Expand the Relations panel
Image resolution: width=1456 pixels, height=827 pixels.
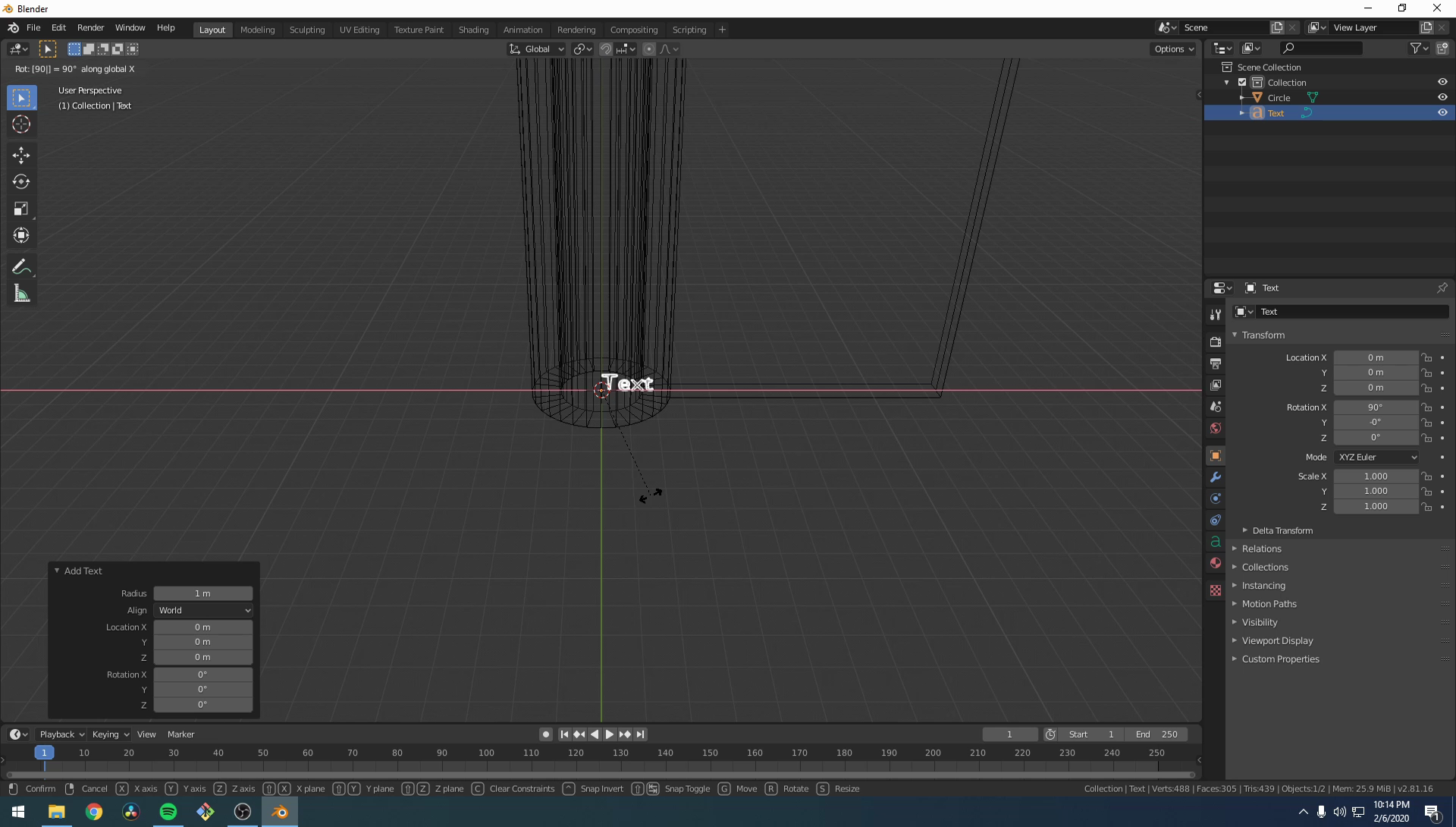tap(1261, 549)
